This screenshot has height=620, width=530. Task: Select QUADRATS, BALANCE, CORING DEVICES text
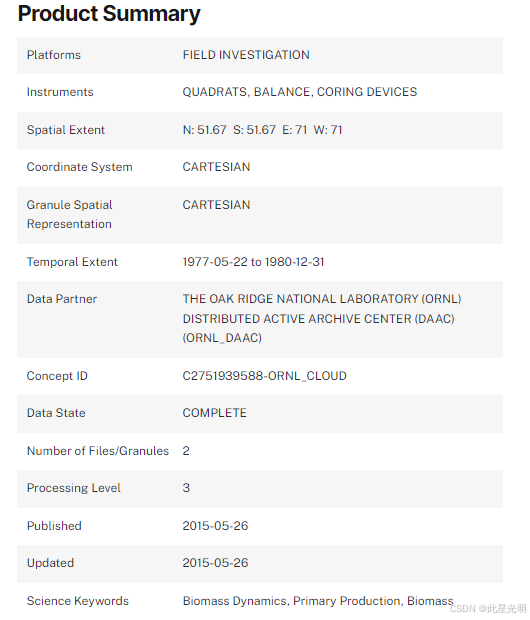(300, 92)
